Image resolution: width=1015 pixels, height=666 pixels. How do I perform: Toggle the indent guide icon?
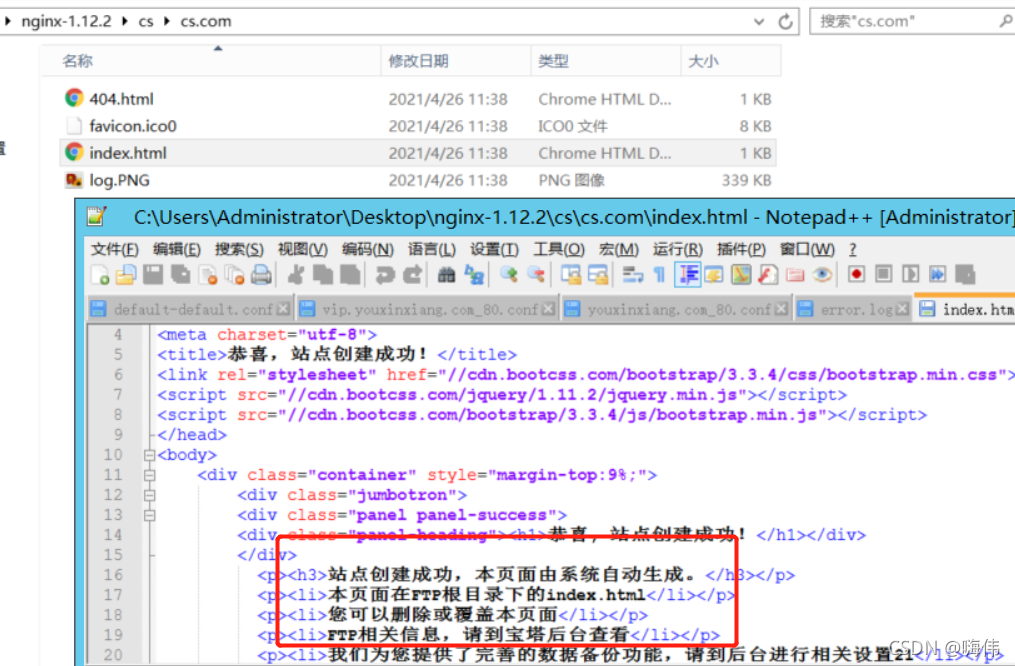[x=687, y=275]
